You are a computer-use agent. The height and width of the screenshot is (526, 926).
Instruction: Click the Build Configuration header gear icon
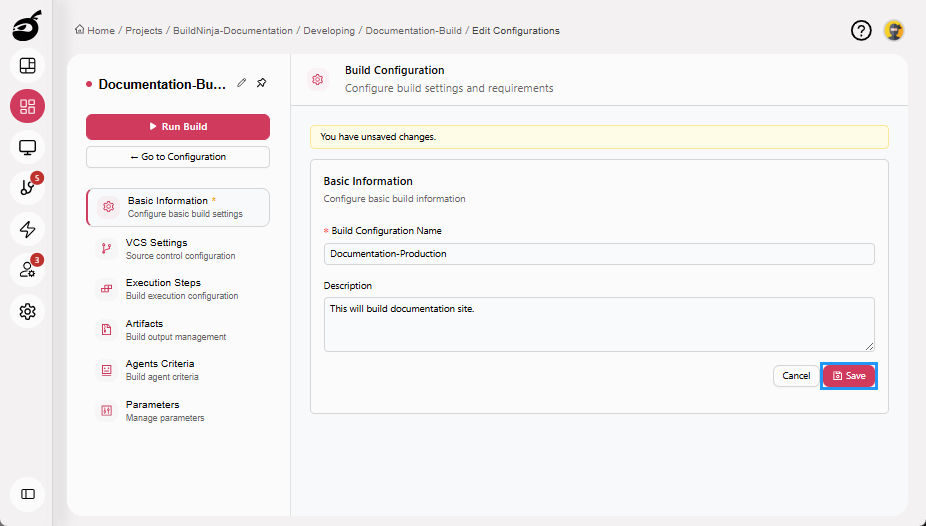(x=318, y=79)
